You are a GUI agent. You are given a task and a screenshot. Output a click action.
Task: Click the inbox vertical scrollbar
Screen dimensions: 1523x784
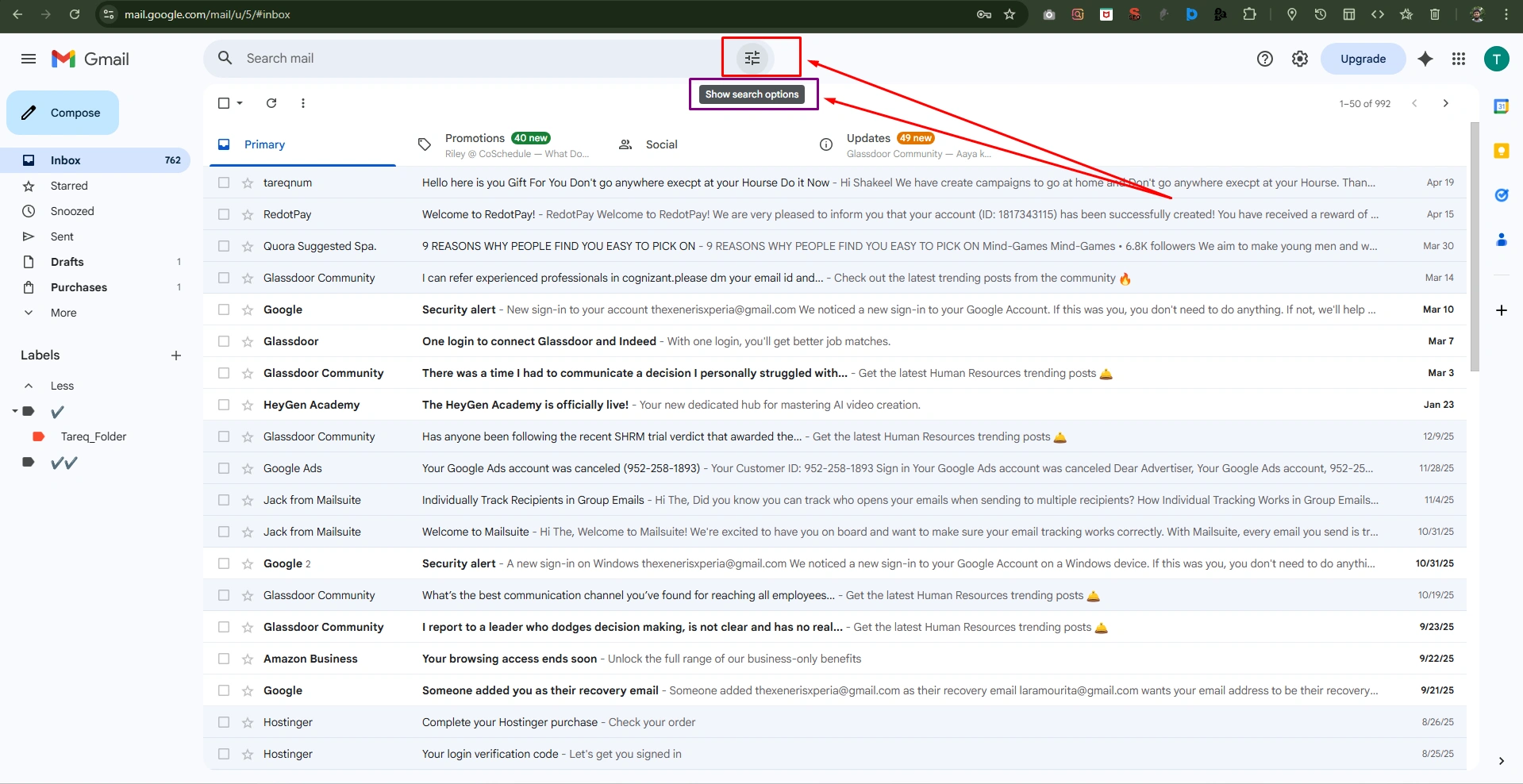pyautogui.click(x=1475, y=246)
